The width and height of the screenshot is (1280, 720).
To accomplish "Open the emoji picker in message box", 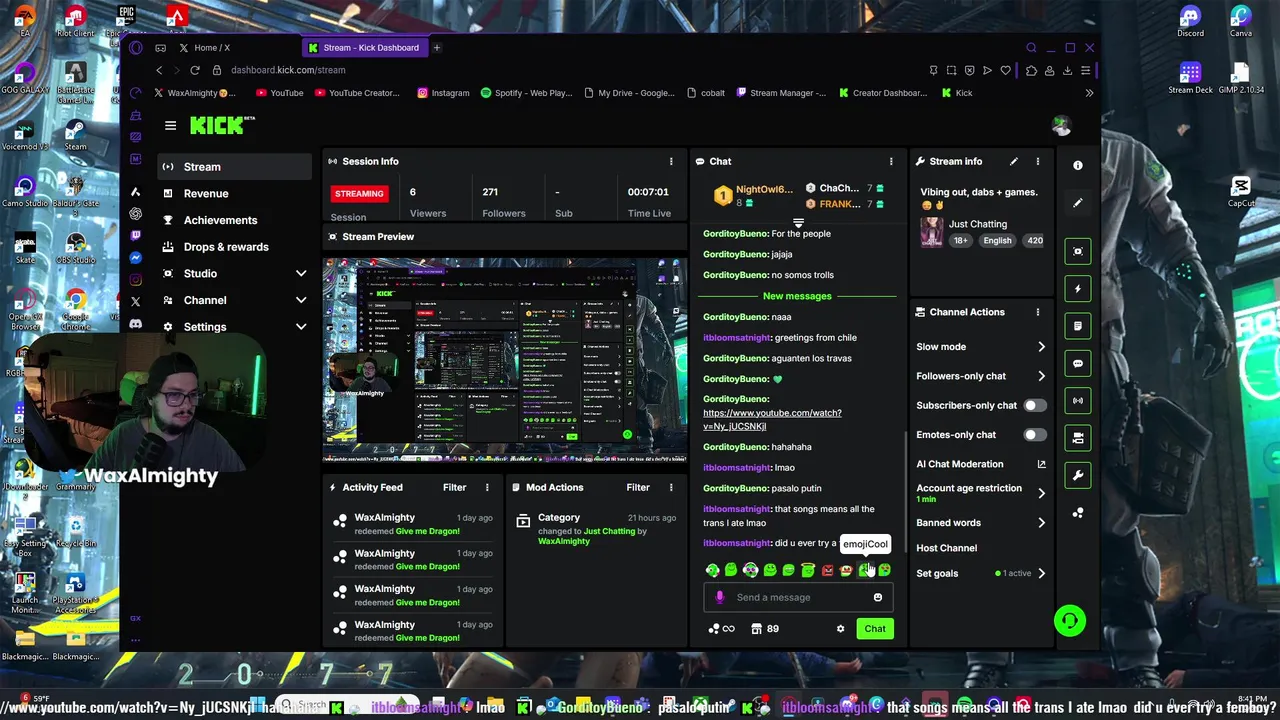I will click(x=878, y=597).
